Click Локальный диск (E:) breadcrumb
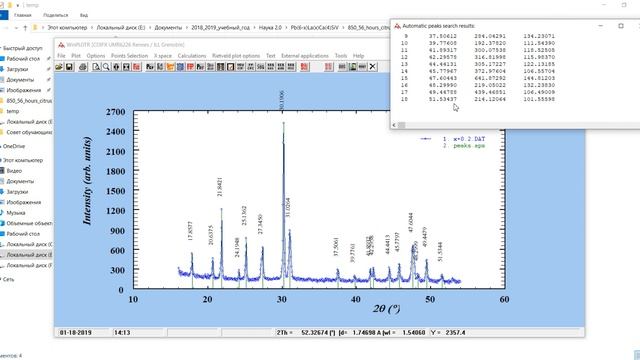This screenshot has height=360, width=640. (x=121, y=27)
